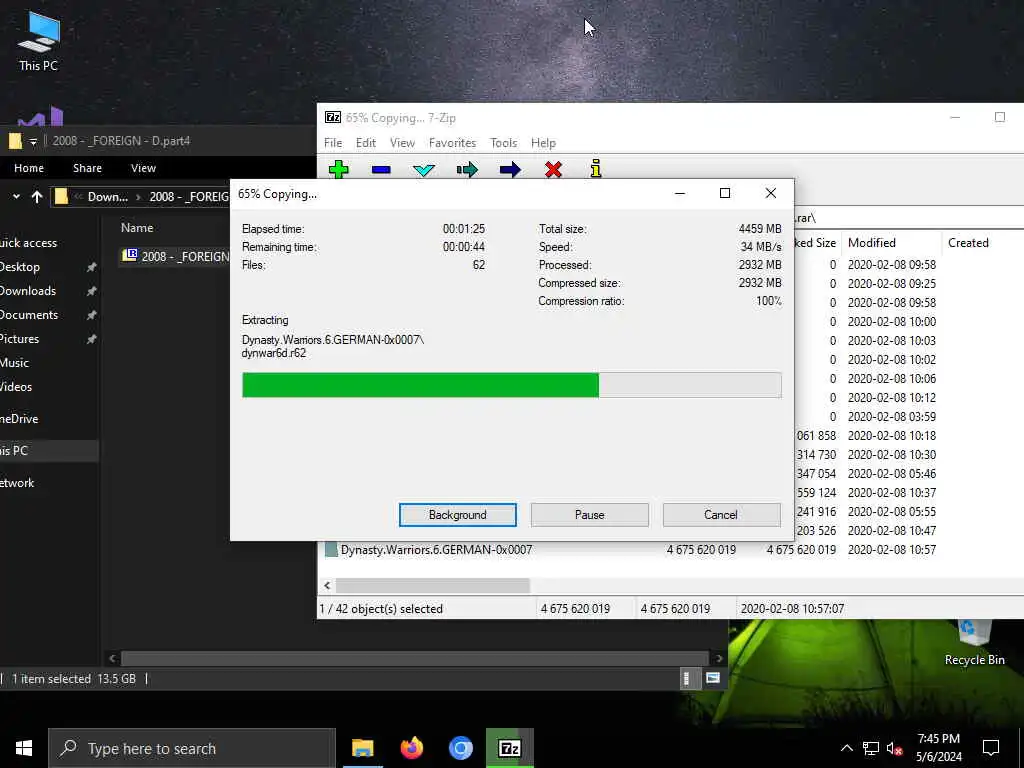Click the 7:45 PM taskbar clock
Screen dimensions: 1024x768
pyautogui.click(x=938, y=748)
